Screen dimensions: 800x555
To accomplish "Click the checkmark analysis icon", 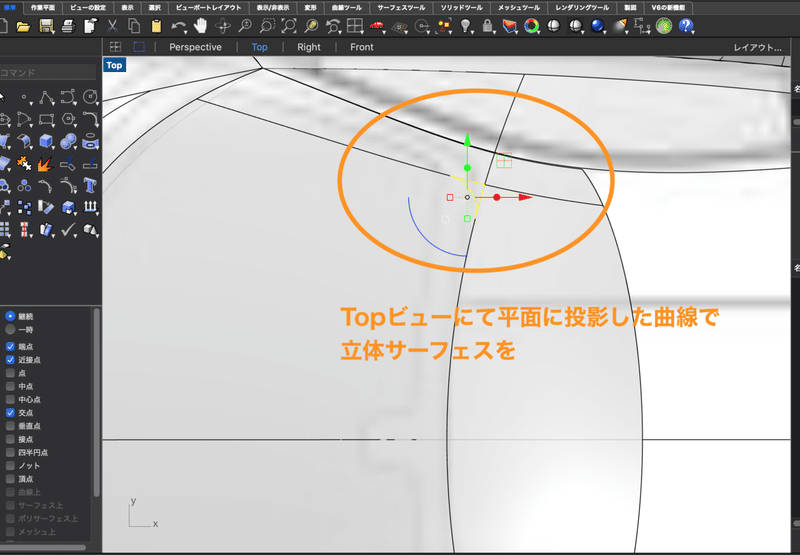I will coord(68,230).
